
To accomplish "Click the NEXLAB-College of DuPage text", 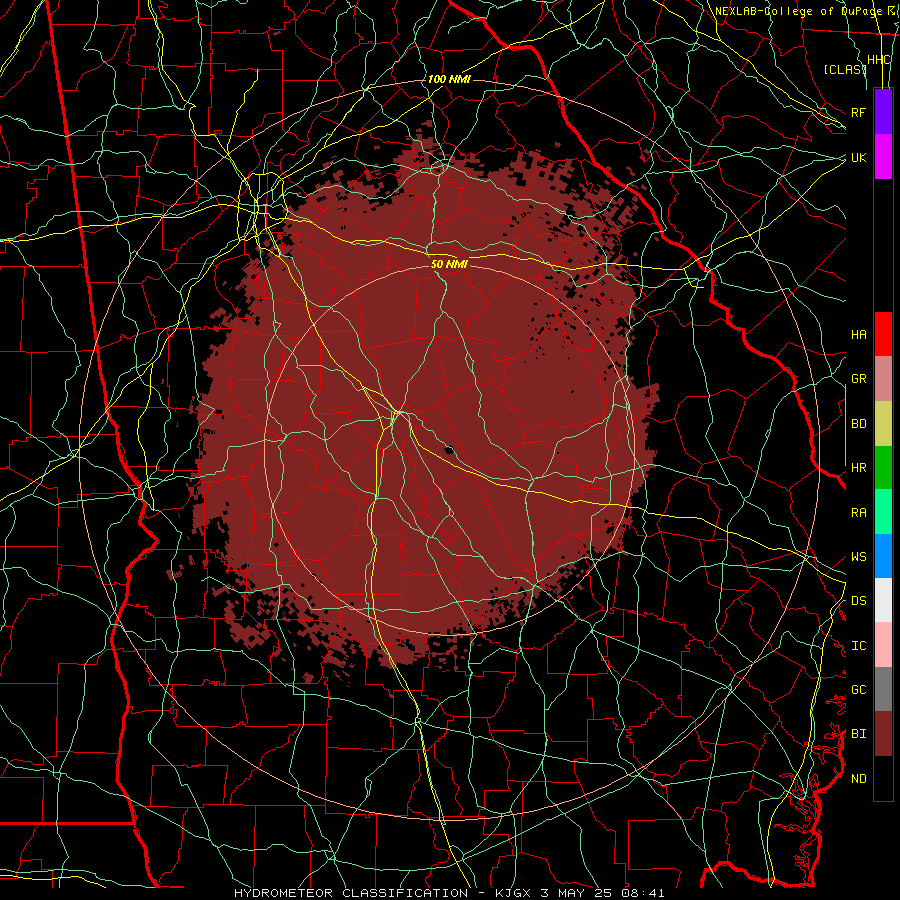I will point(800,11).
